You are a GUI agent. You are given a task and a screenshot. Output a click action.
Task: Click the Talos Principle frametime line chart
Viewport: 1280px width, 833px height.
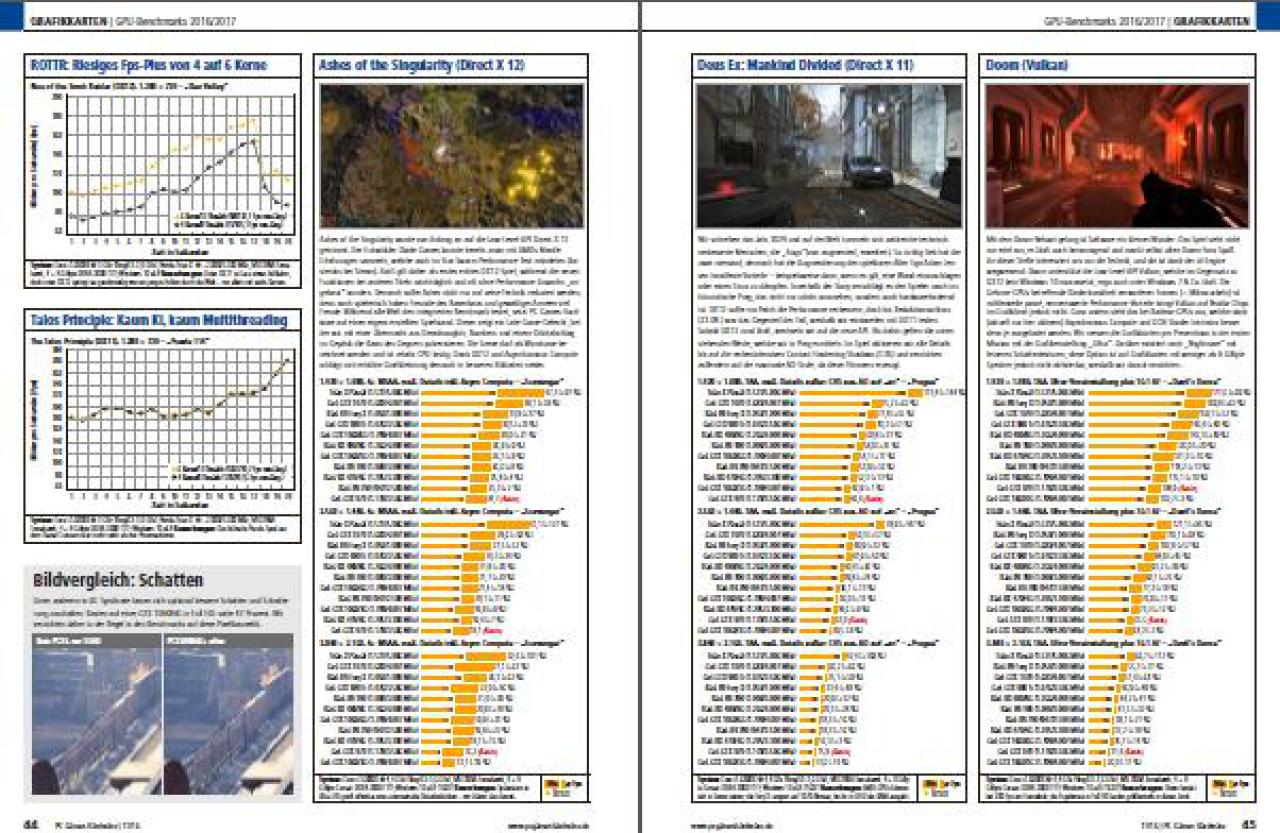click(x=162, y=426)
